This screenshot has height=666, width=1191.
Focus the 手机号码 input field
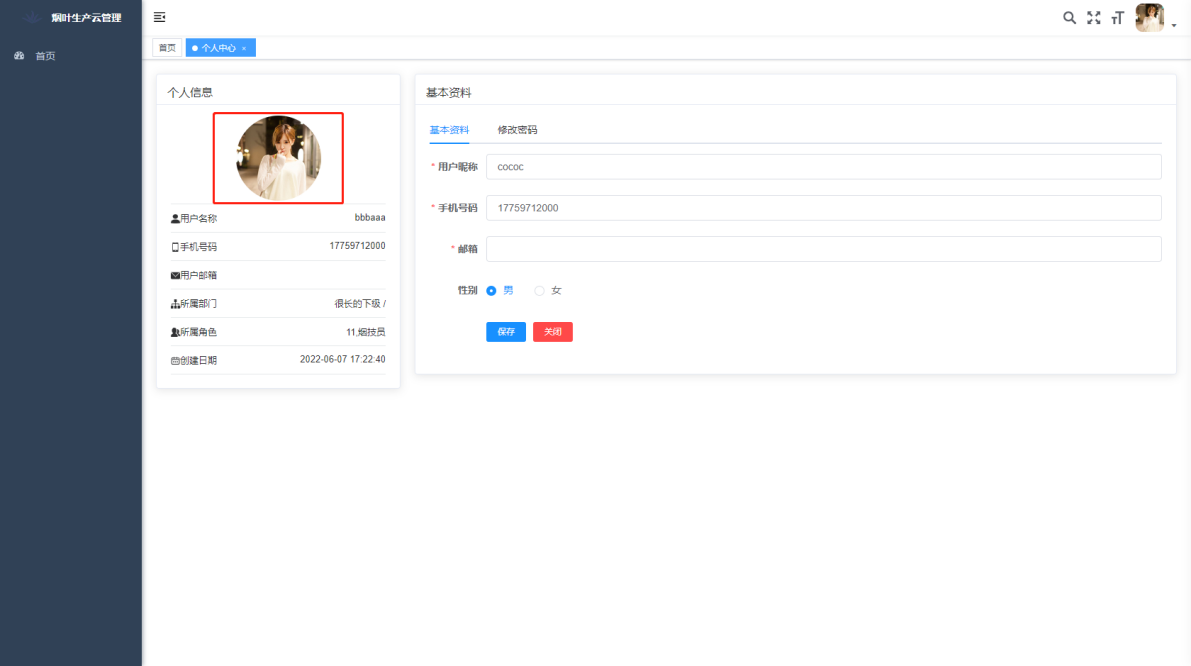pyautogui.click(x=823, y=208)
